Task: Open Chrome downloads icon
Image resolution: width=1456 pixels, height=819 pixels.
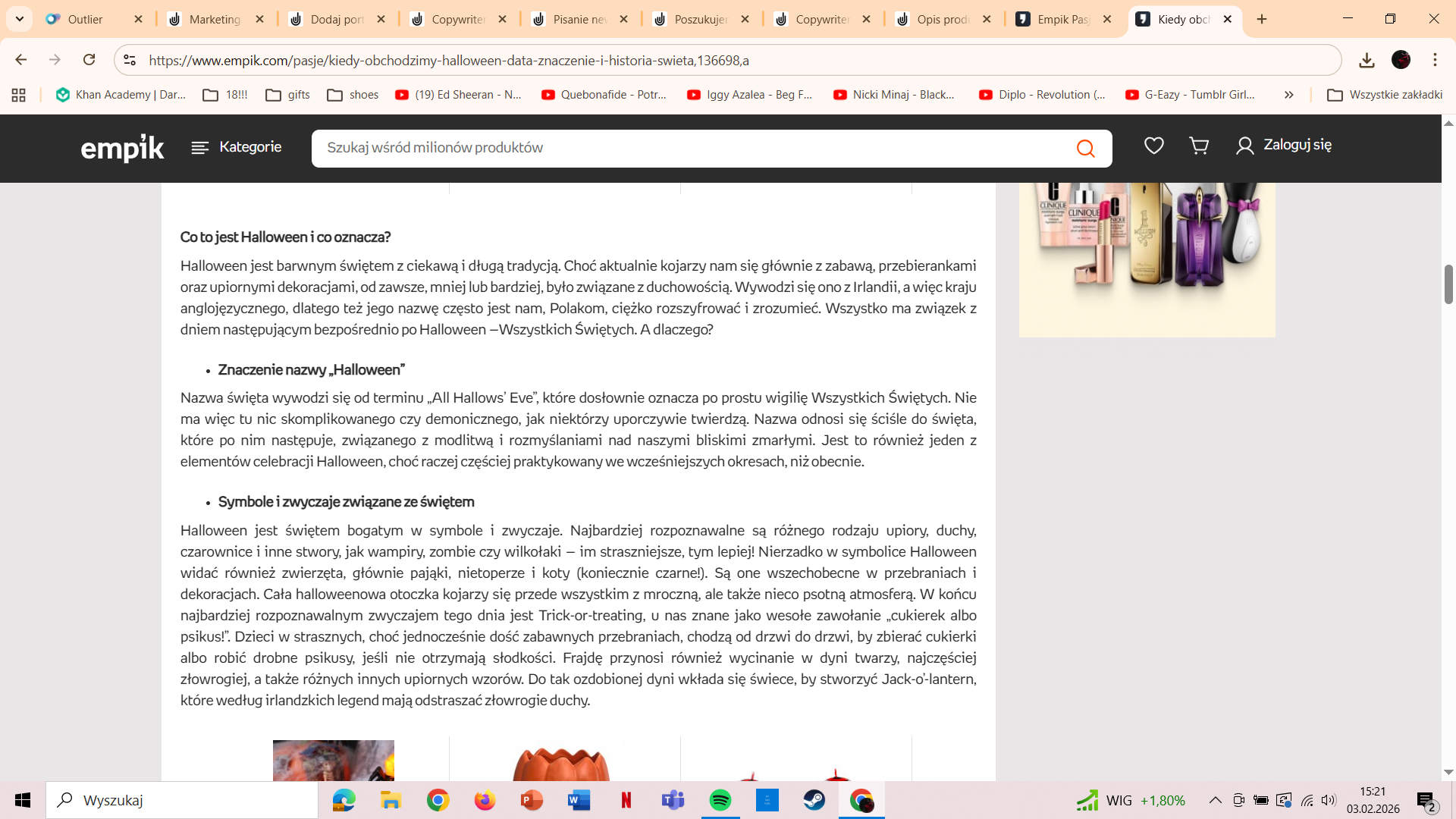Action: (x=1367, y=60)
